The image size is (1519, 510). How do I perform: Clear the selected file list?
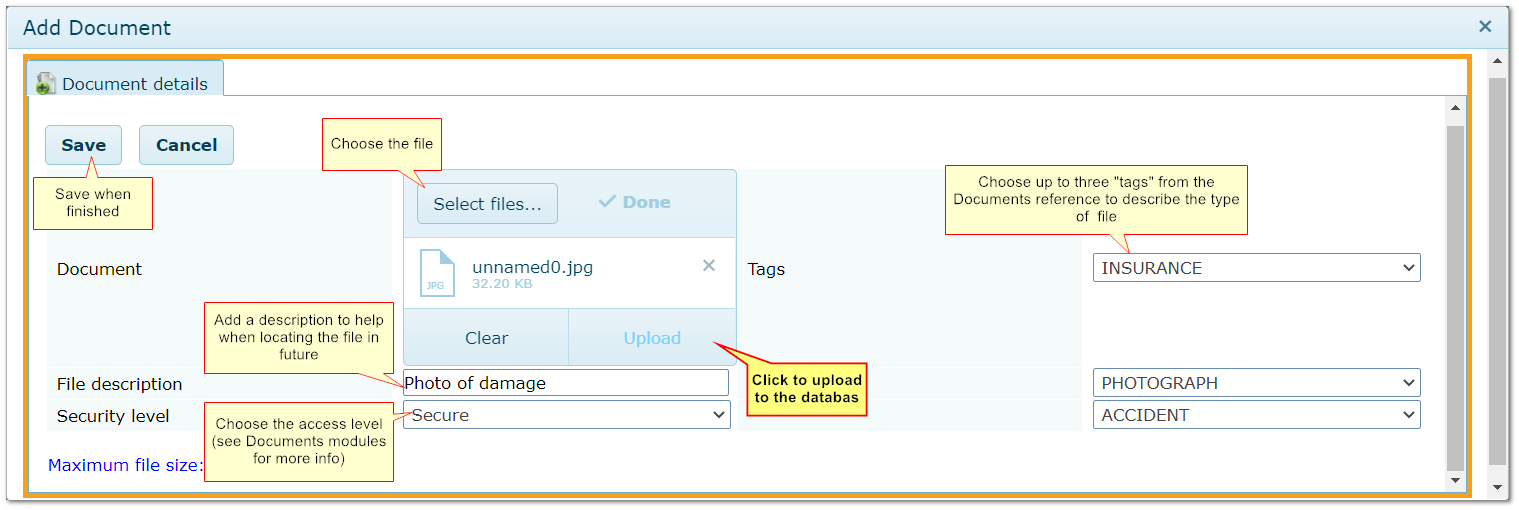[486, 338]
